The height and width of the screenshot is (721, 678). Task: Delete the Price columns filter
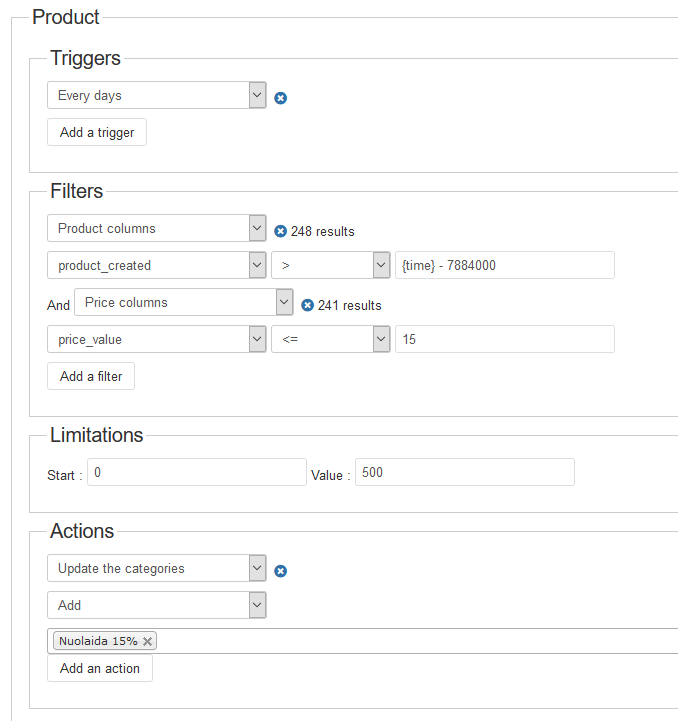point(307,305)
